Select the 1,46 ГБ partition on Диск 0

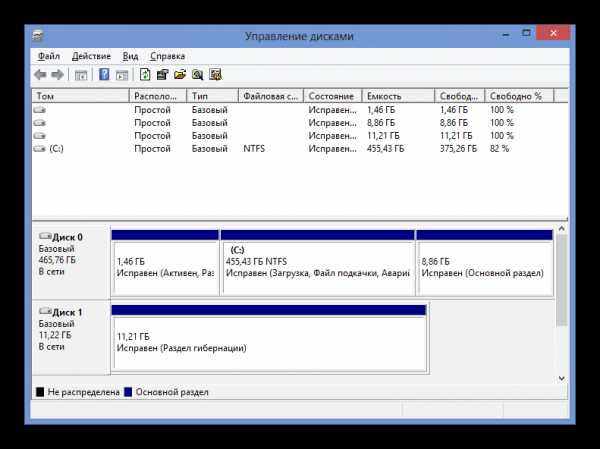tap(165, 263)
